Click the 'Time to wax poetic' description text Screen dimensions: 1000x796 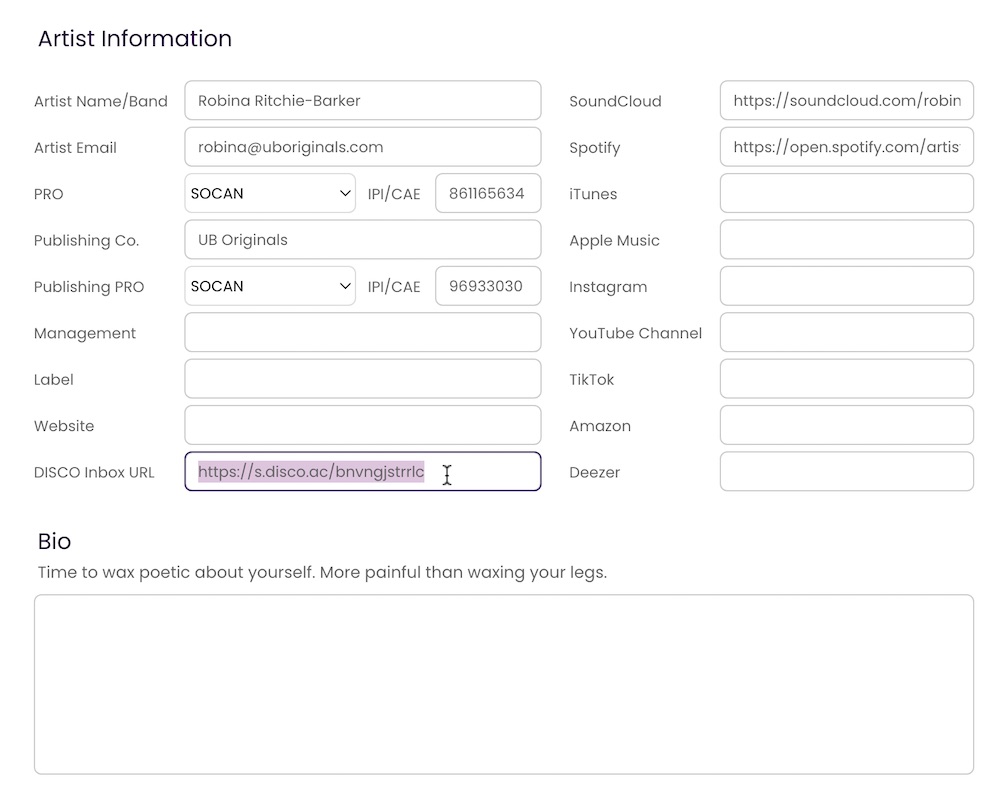322,572
